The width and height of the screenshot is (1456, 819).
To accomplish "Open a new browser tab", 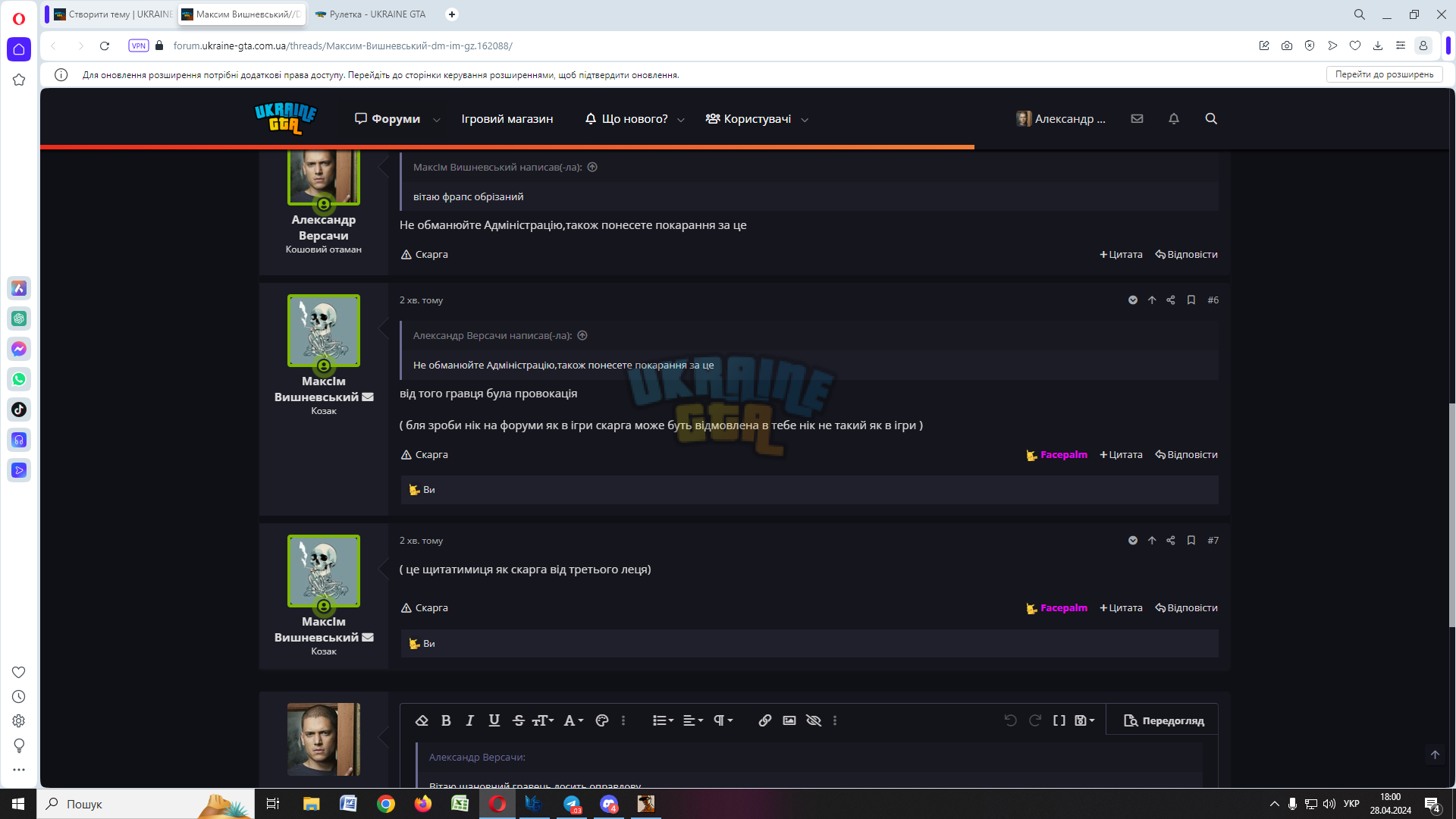I will coord(452,14).
